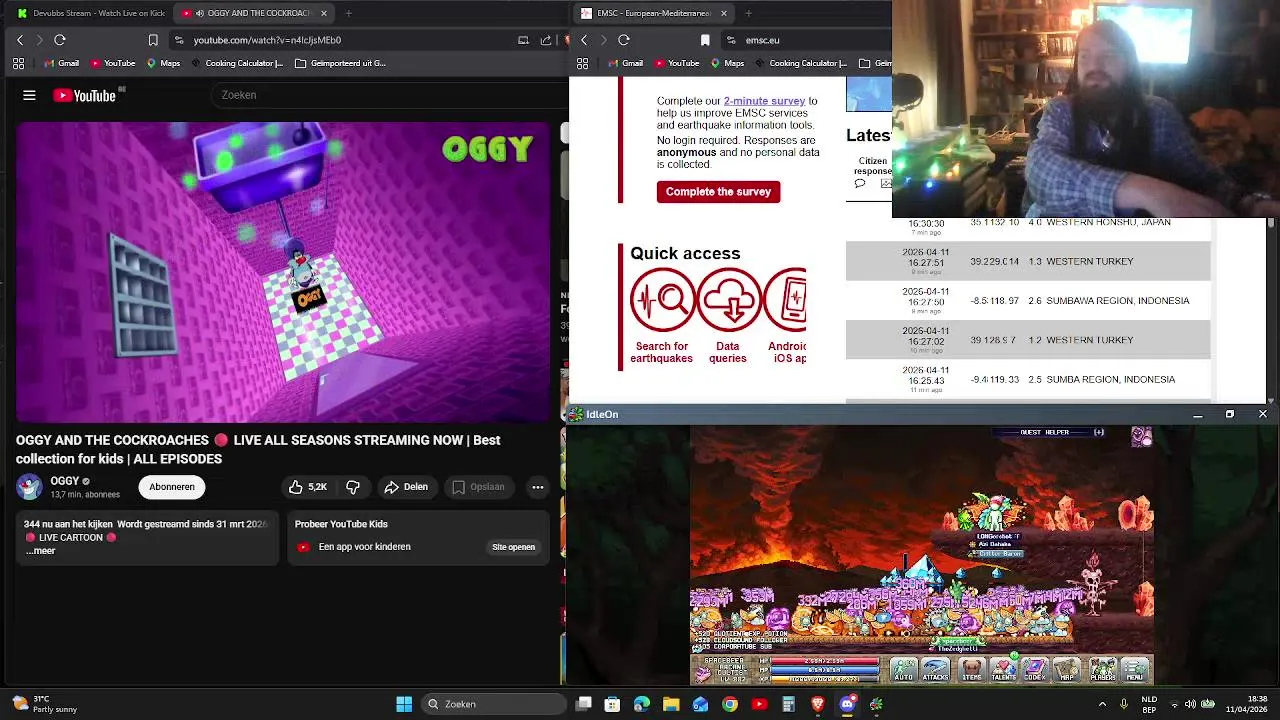Open Discord from the taskbar
The height and width of the screenshot is (720, 1280).
(x=847, y=704)
